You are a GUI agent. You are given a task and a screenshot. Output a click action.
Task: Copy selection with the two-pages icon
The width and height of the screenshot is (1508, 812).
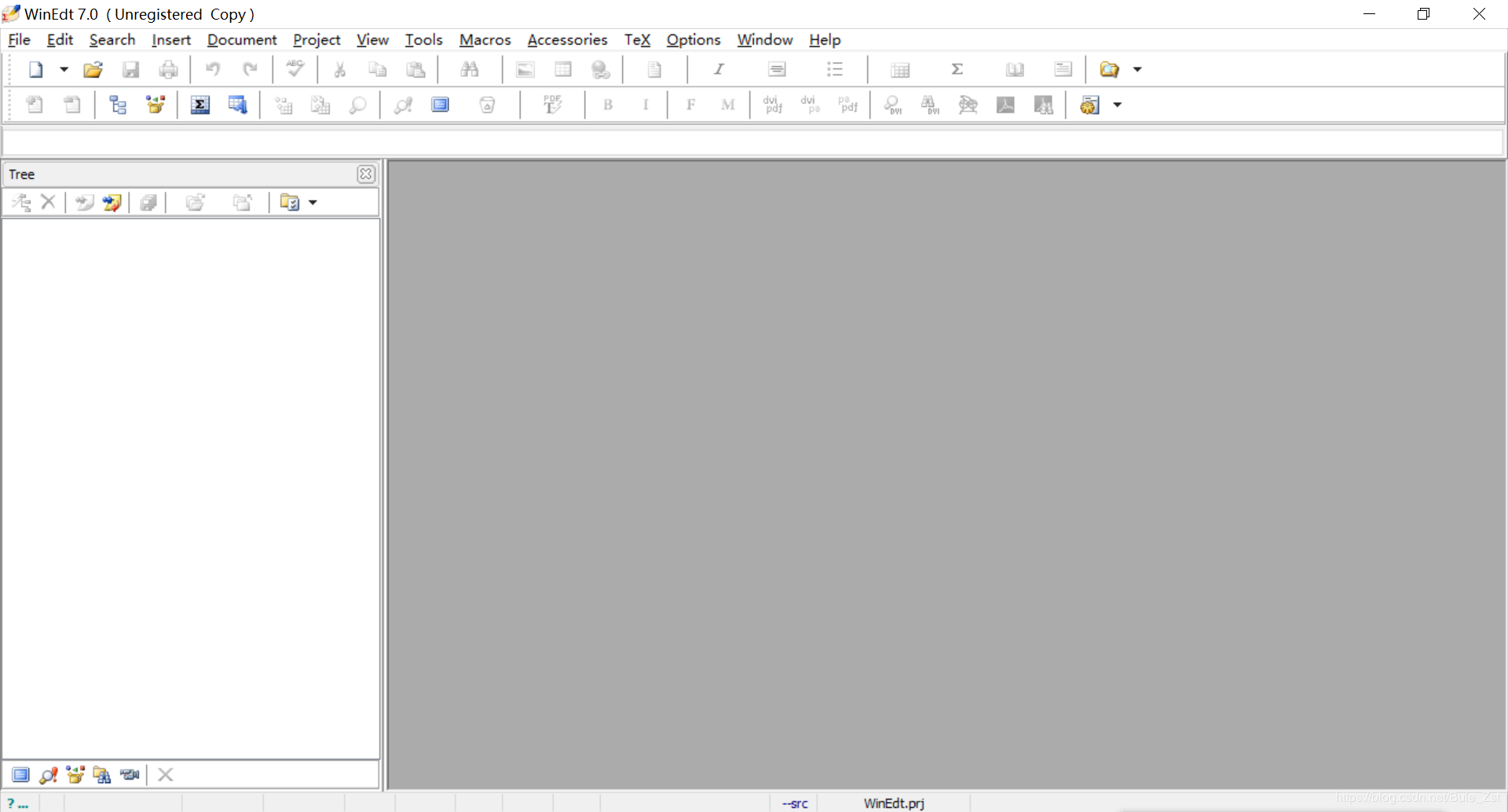tap(378, 70)
